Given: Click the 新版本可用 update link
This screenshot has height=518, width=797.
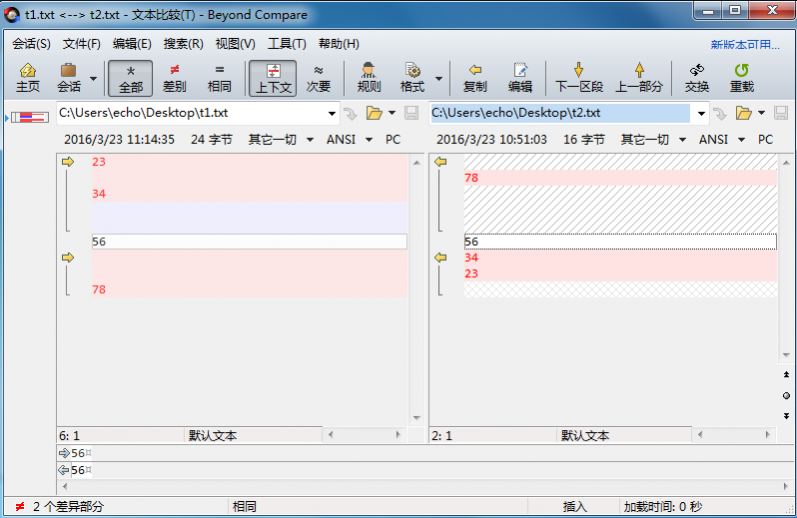Looking at the screenshot, I should 744,45.
